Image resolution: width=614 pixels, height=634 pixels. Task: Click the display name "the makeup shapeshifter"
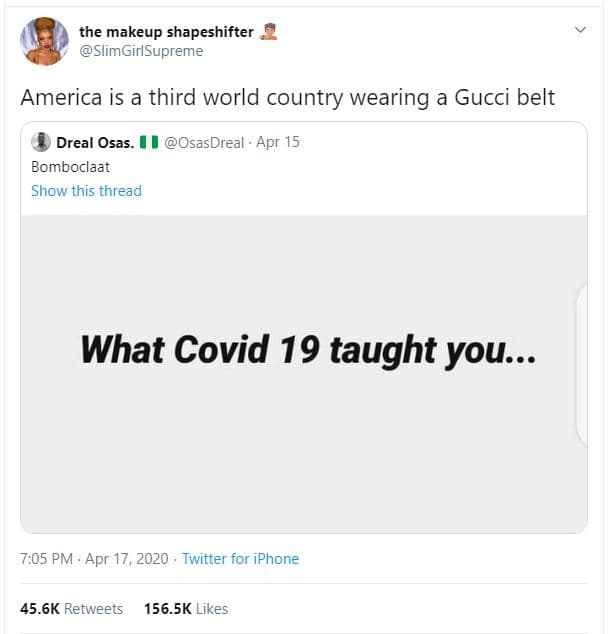click(166, 32)
